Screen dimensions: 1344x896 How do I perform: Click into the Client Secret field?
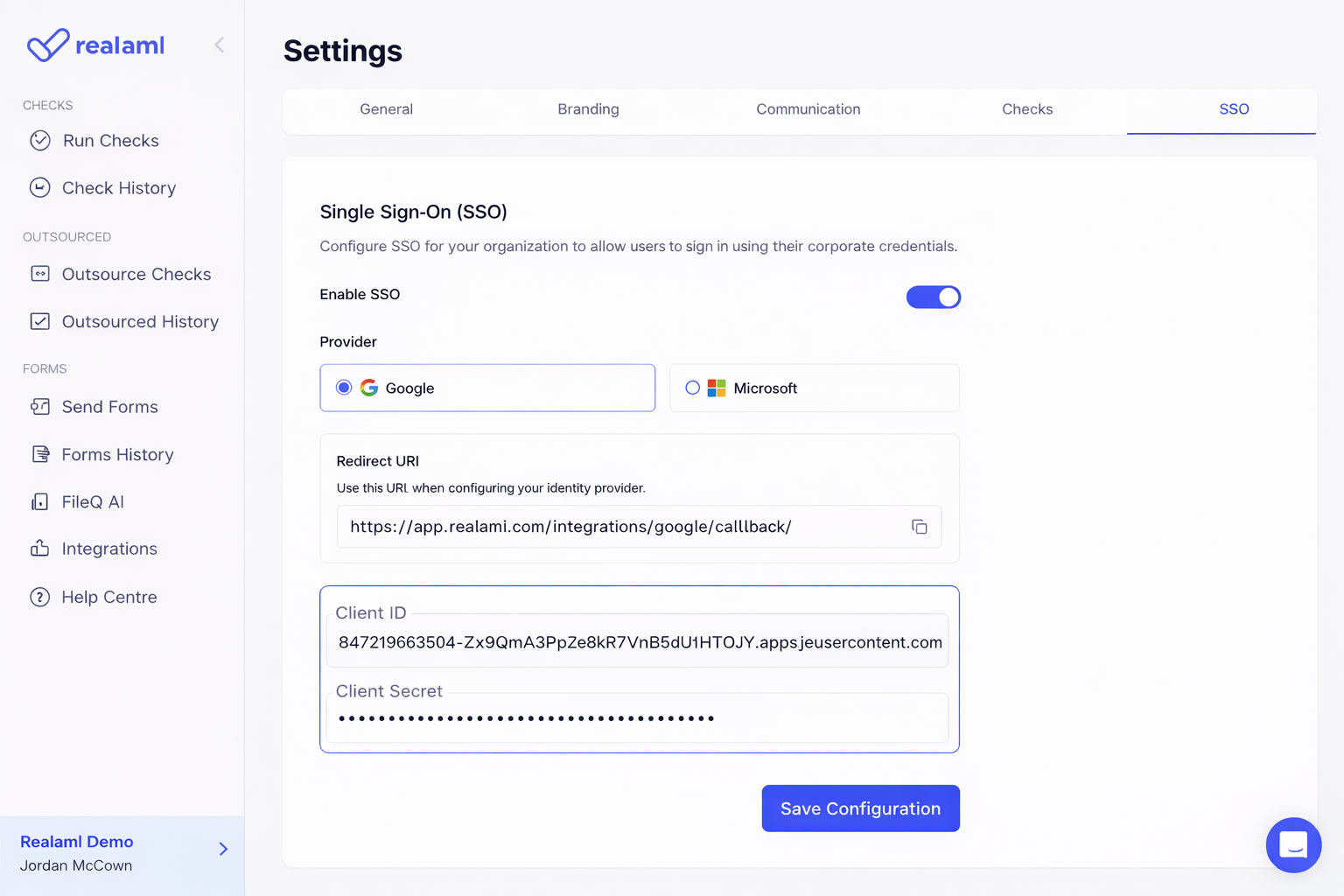[637, 718]
